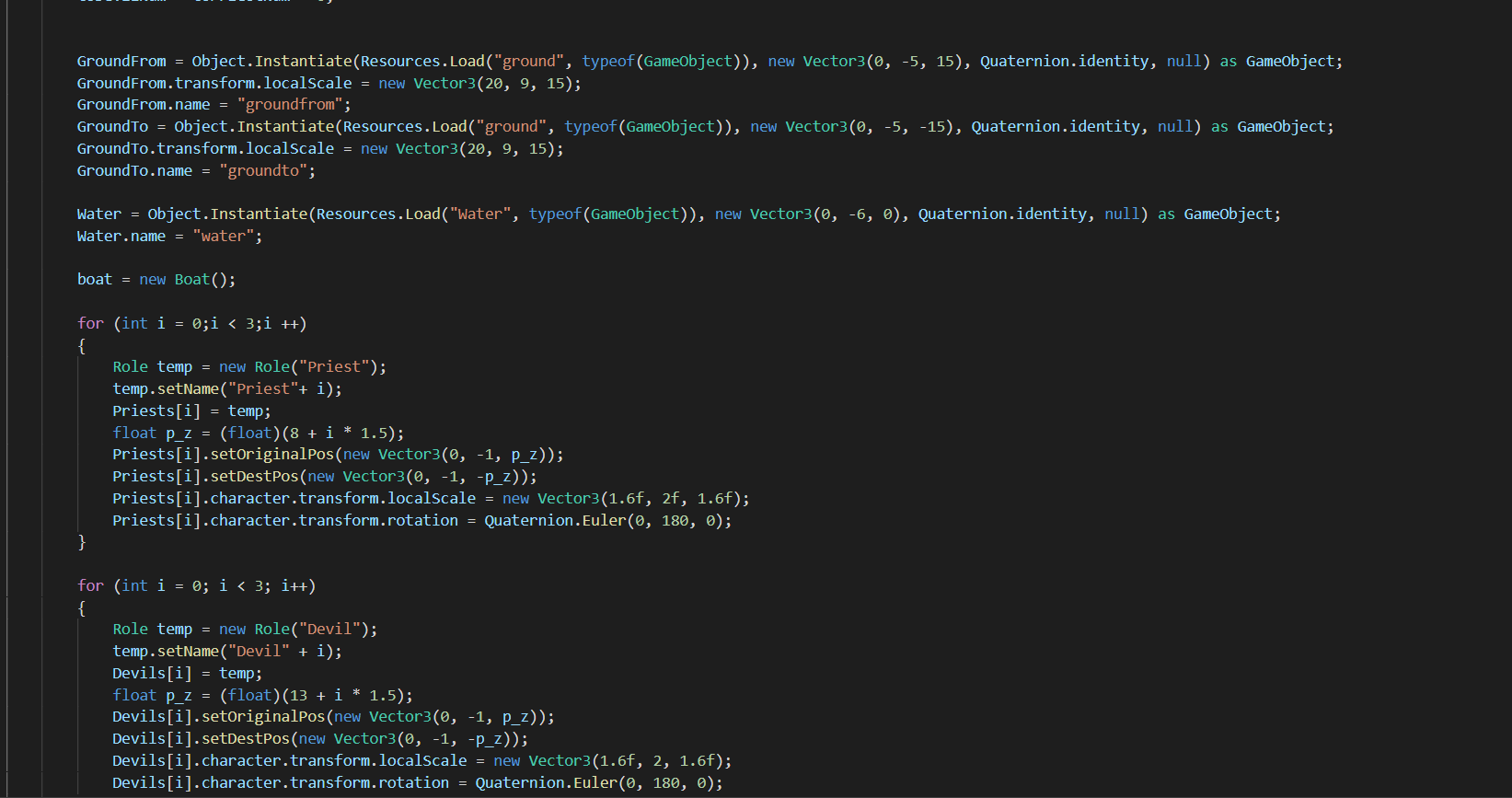Click the temp.setName("Priest"+ i) line

[x=227, y=389]
